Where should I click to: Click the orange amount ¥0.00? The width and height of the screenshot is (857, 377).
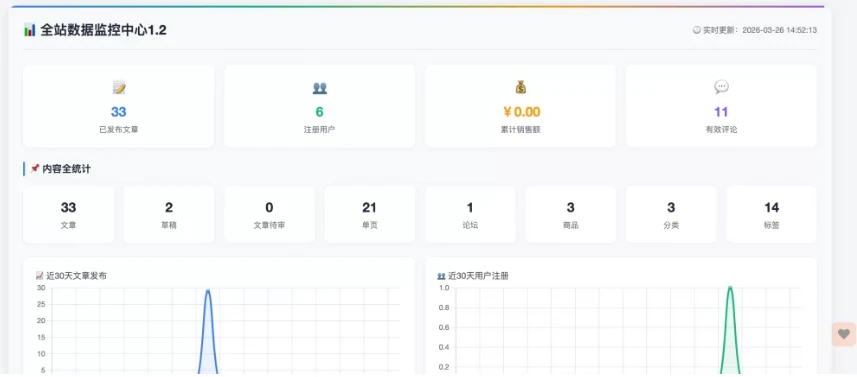click(x=521, y=112)
